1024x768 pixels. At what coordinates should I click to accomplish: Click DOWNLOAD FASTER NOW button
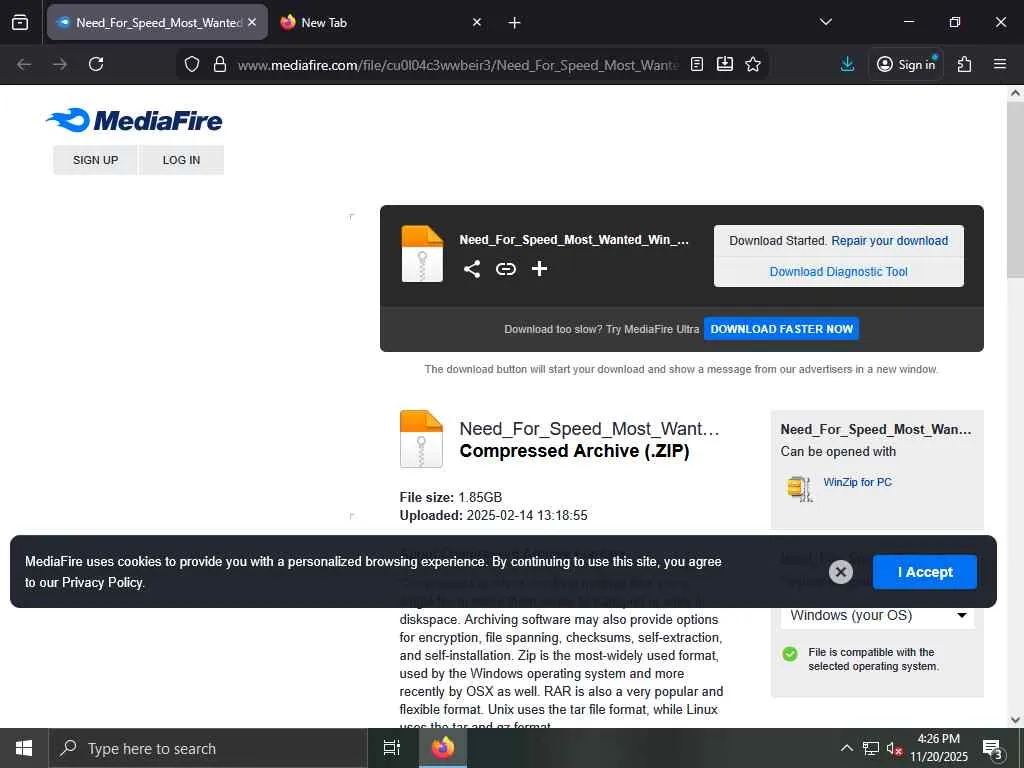click(781, 329)
